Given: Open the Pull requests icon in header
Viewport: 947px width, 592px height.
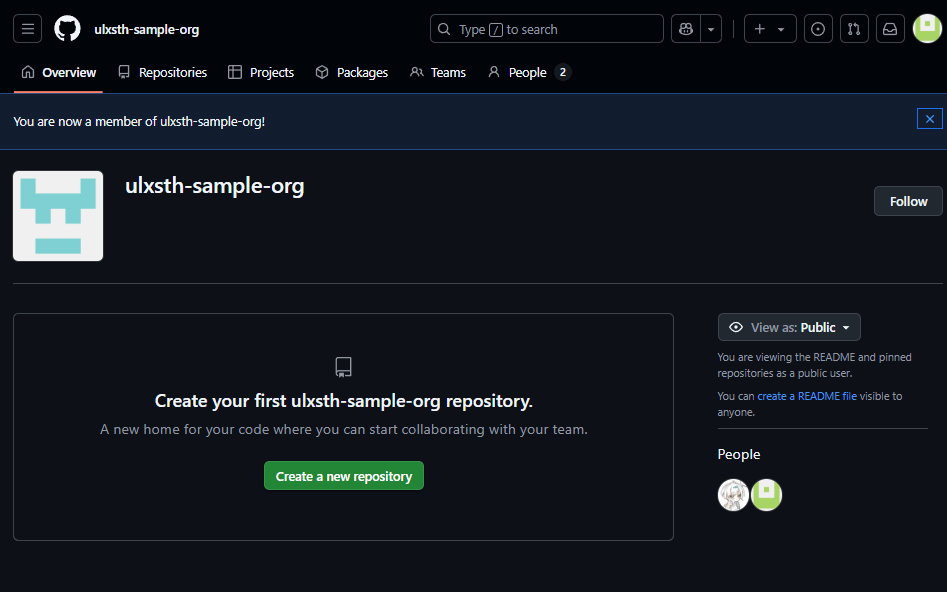Looking at the screenshot, I should pos(854,29).
